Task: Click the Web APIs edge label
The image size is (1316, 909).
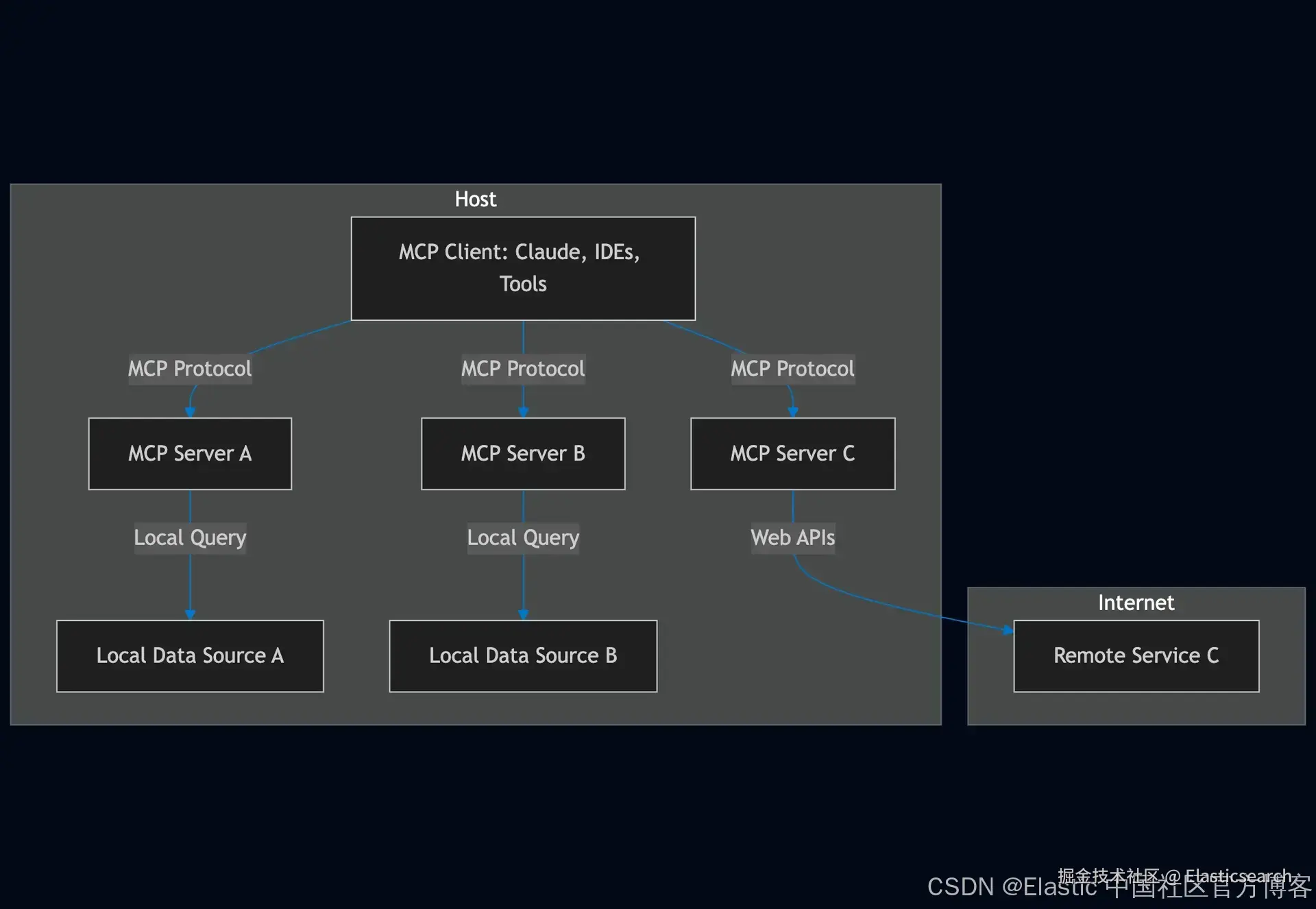Action: (792, 537)
